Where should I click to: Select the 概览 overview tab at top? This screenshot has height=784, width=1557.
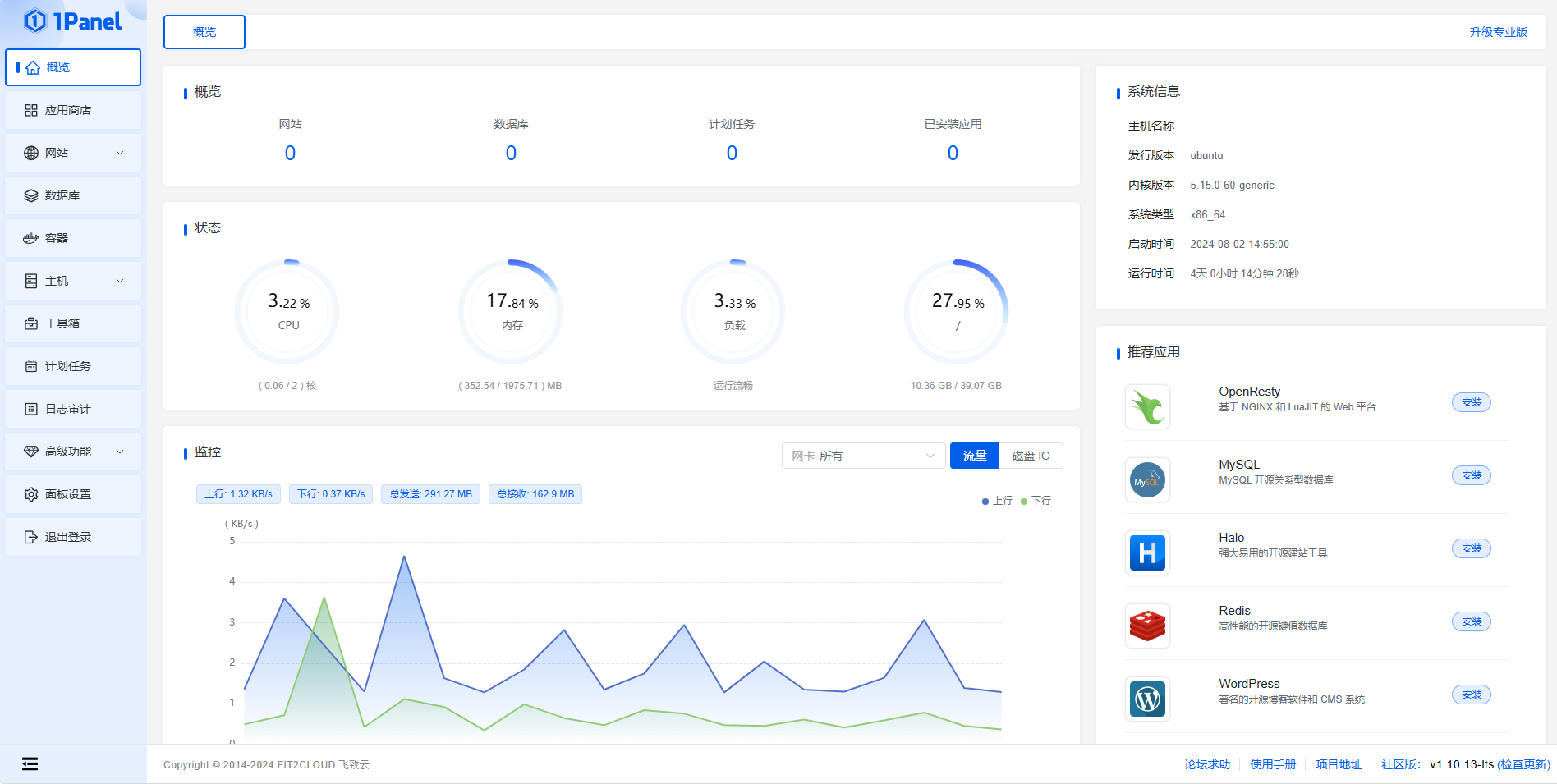[x=204, y=32]
